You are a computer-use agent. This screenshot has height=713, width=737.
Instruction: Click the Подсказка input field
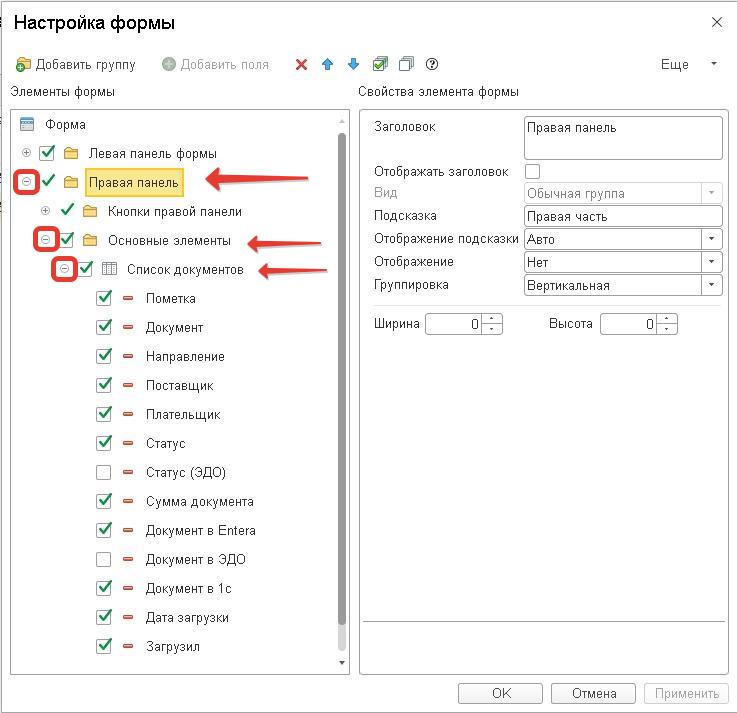[x=623, y=216]
